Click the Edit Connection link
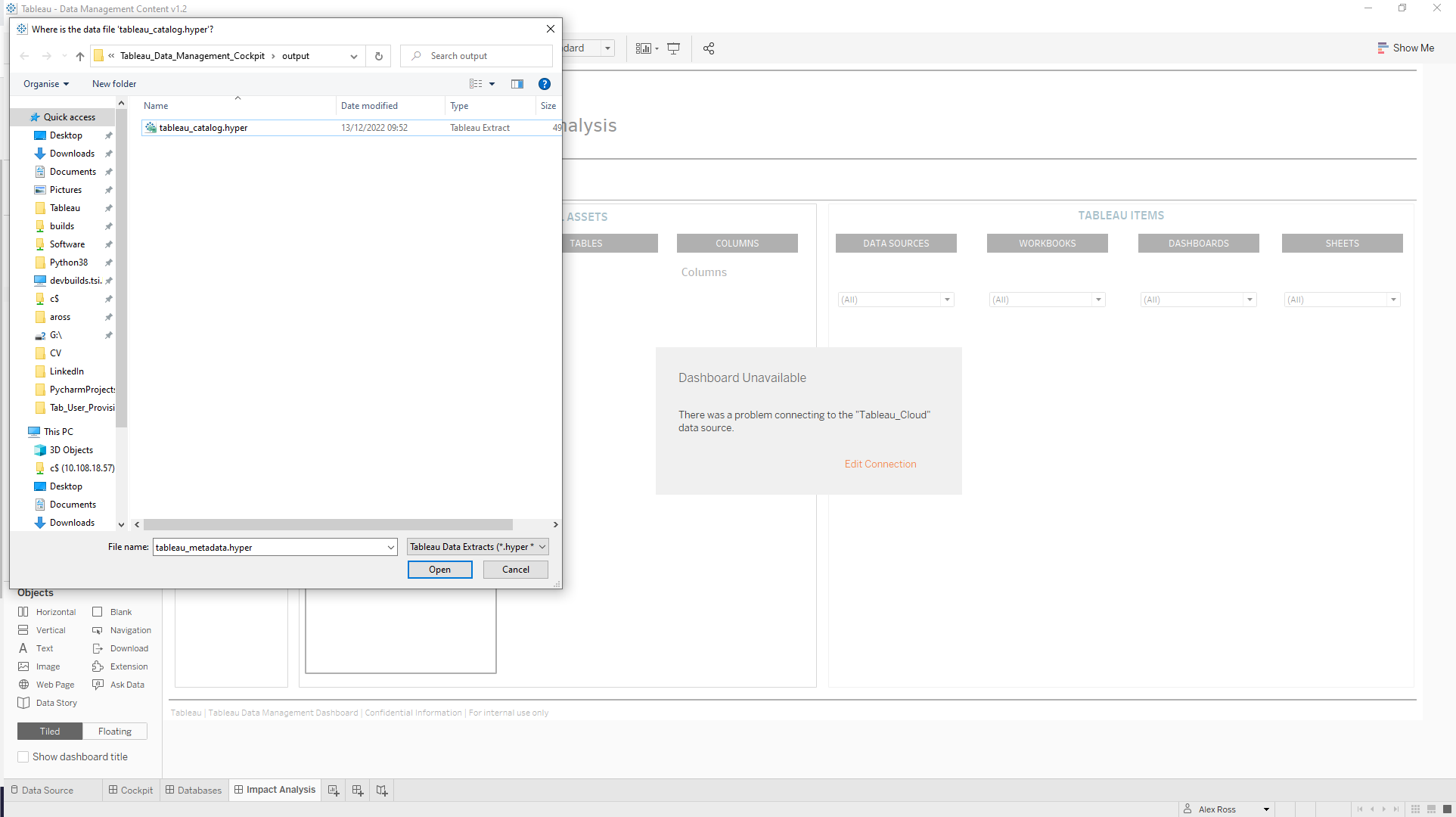Screen dimensions: 1456x817 pos(880,464)
